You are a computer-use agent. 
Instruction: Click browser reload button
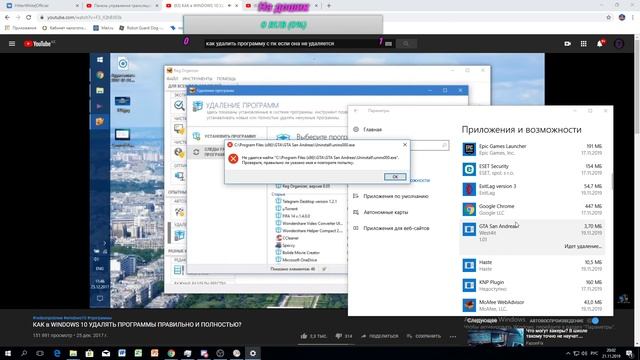click(28, 18)
